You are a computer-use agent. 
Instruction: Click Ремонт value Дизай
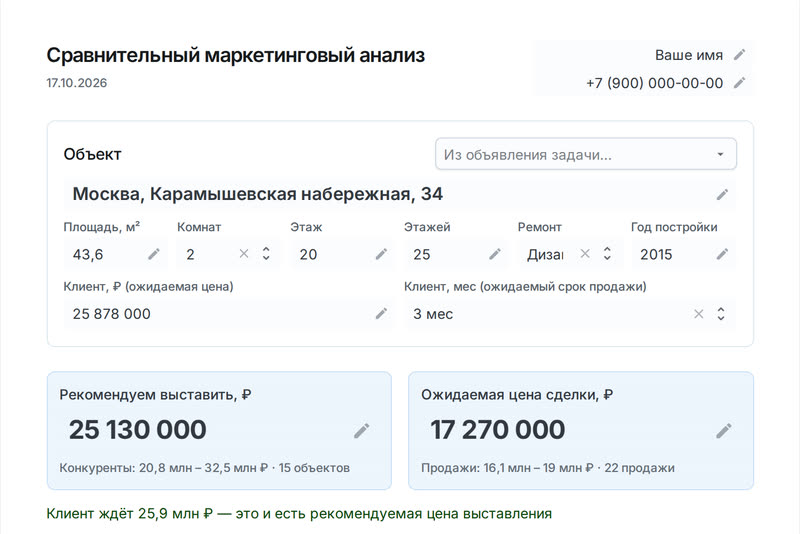pyautogui.click(x=545, y=254)
